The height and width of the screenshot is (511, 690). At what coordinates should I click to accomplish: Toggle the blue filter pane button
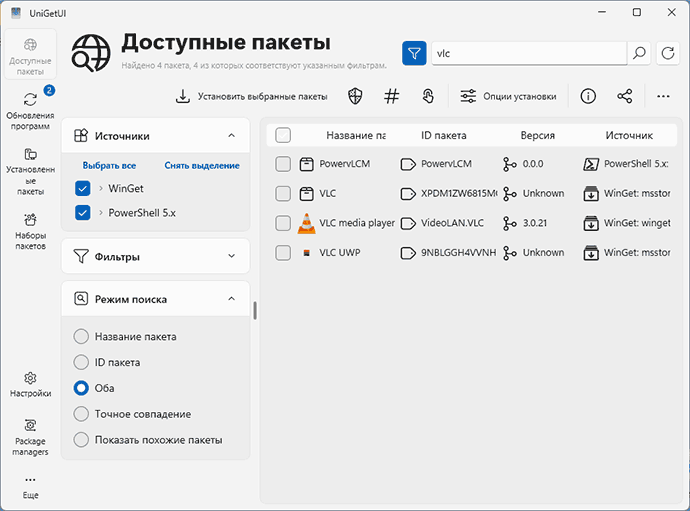pyautogui.click(x=414, y=53)
